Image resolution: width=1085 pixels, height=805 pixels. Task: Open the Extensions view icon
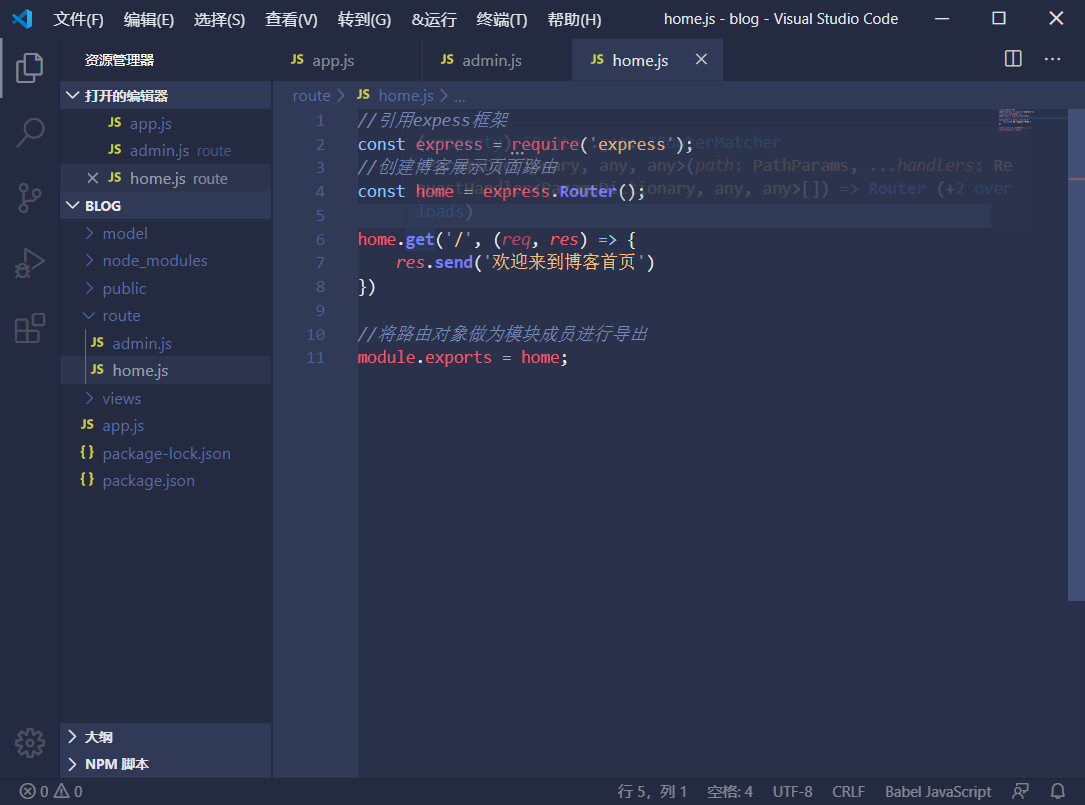(x=30, y=328)
